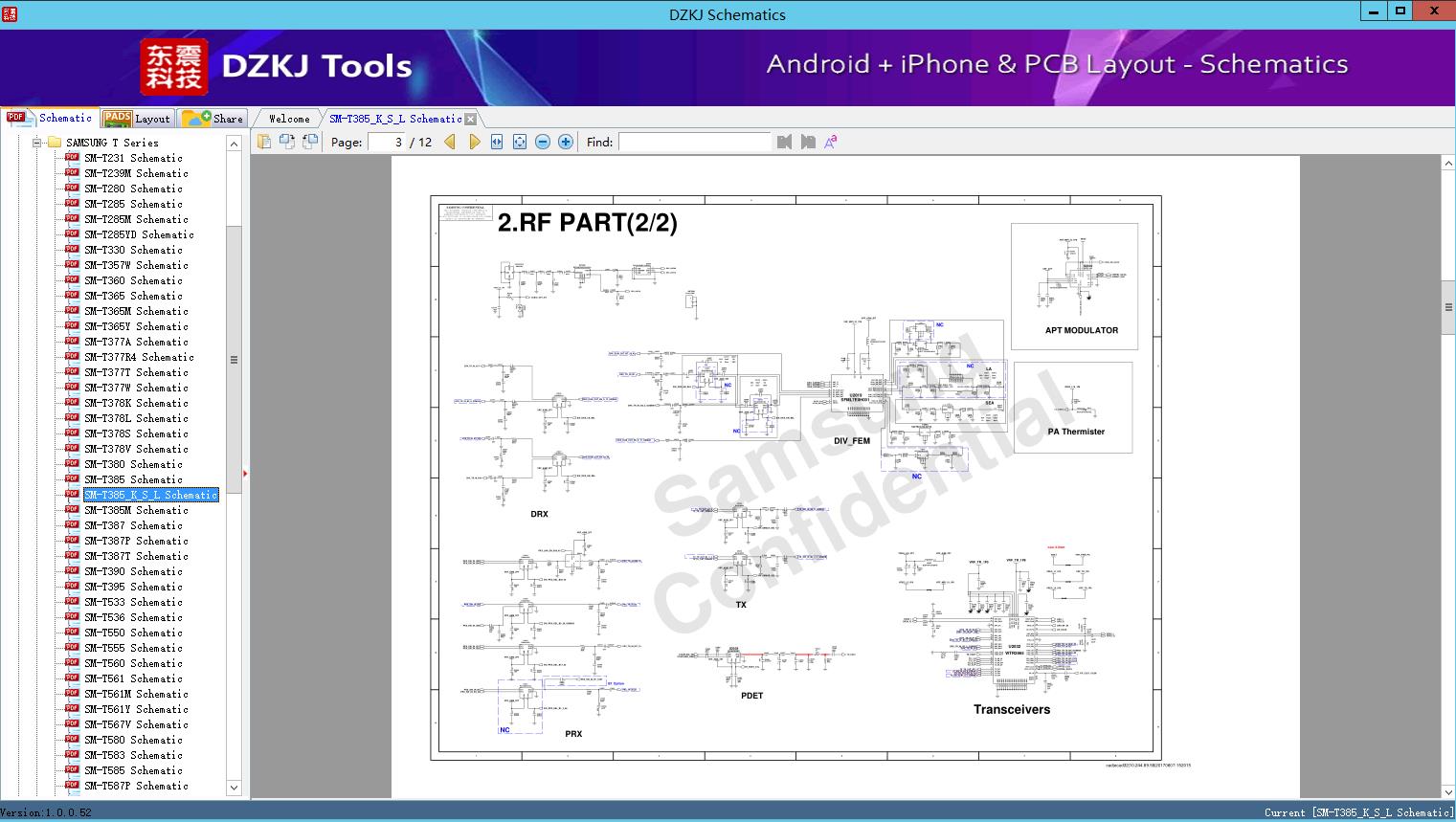Click the PDF icon beside SM-T583 Schematic
Viewport: 1456px width, 822px height.
[x=72, y=754]
